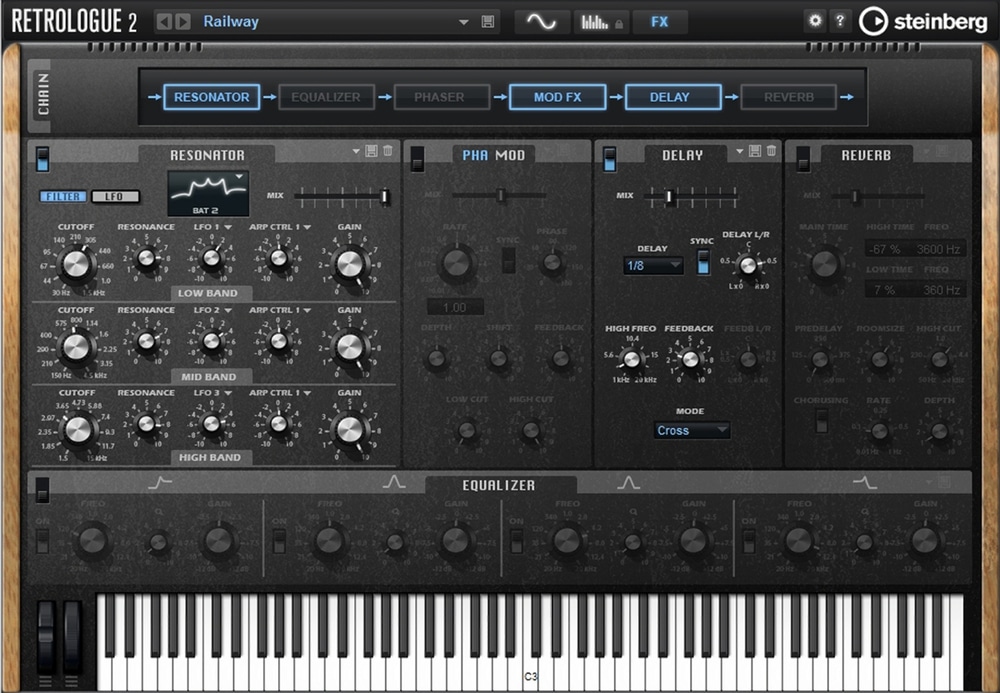1000x693 pixels.
Task: Toggle the Delay SYNC switch
Action: coord(703,262)
